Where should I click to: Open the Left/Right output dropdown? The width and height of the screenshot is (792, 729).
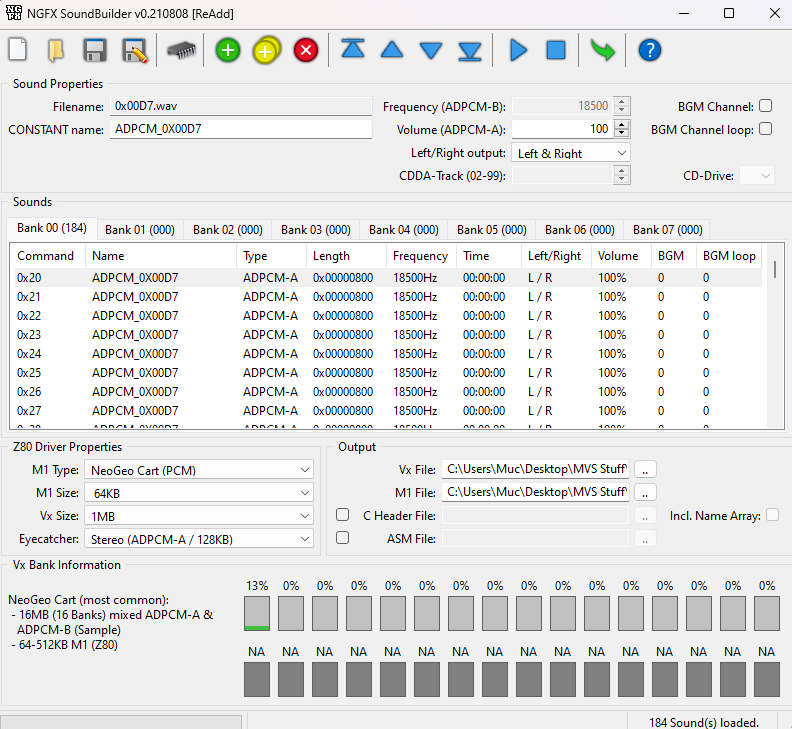click(571, 153)
